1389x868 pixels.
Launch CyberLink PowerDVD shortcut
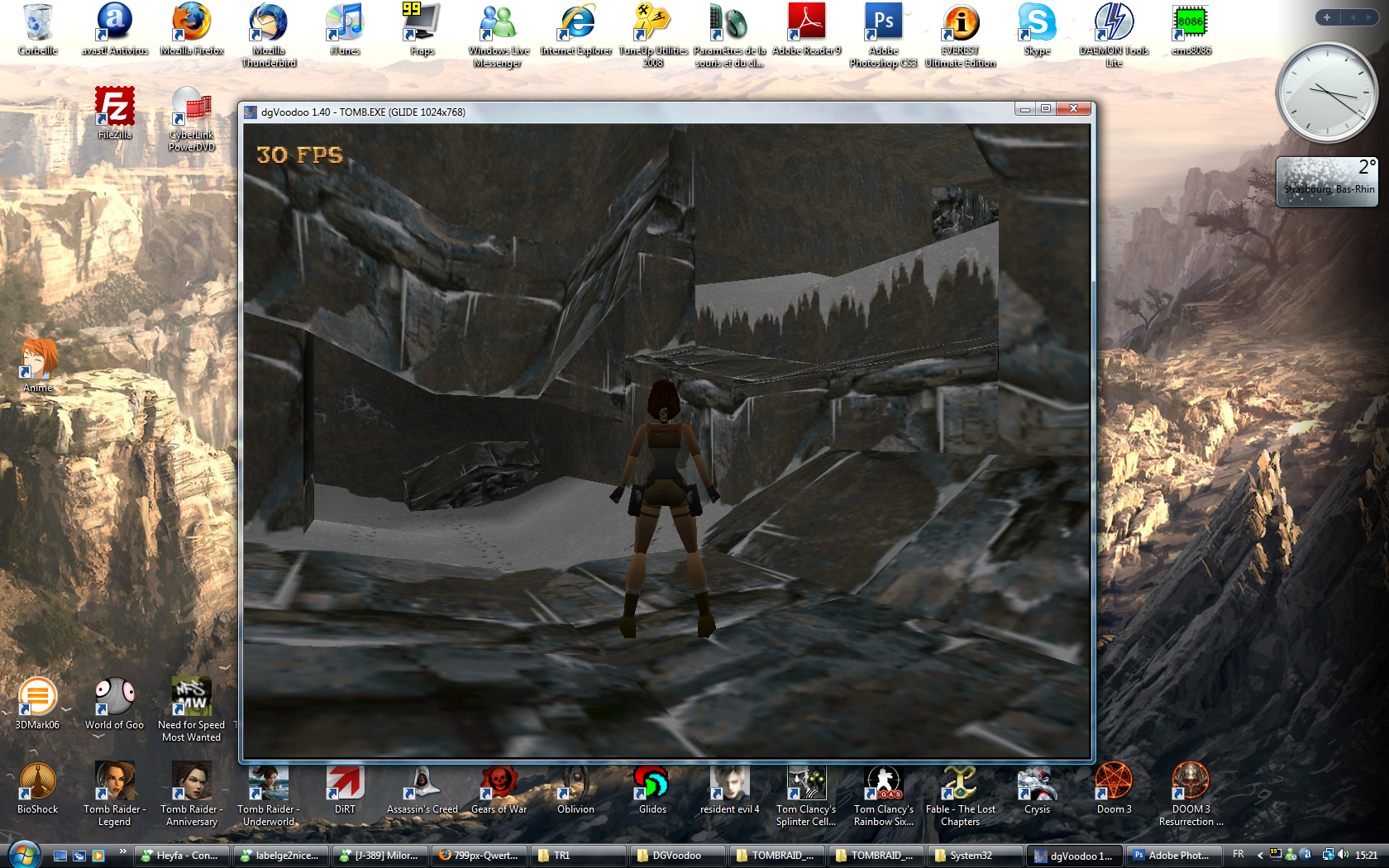click(x=192, y=119)
